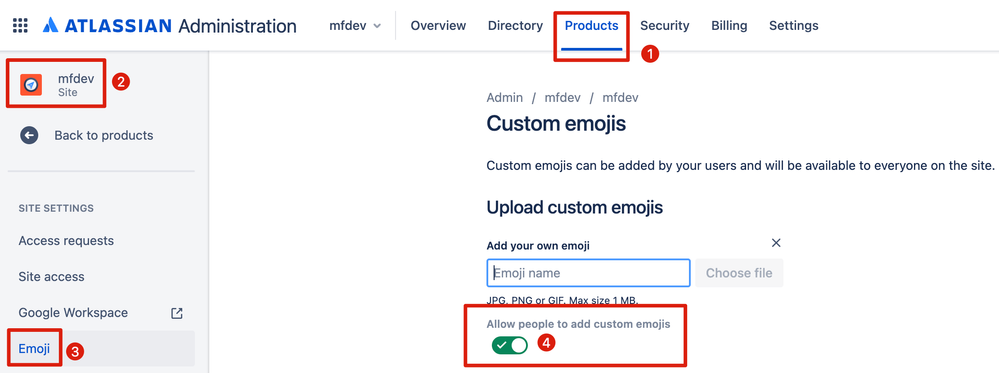999x373 pixels.
Task: Click the mfdev Site name in sidebar
Action: (x=76, y=79)
